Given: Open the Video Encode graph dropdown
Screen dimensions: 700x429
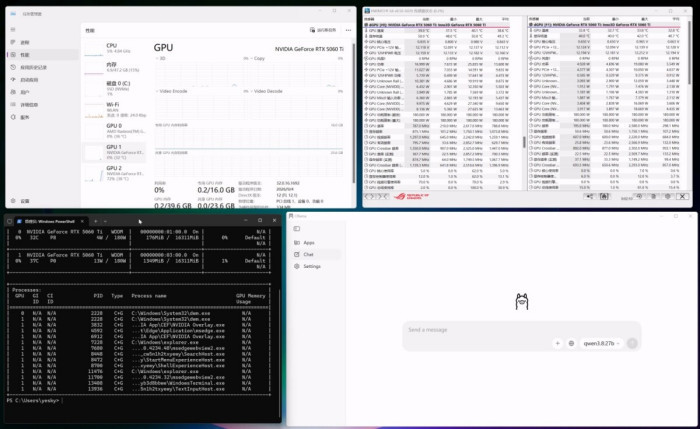Looking at the screenshot, I should pyautogui.click(x=172, y=91).
